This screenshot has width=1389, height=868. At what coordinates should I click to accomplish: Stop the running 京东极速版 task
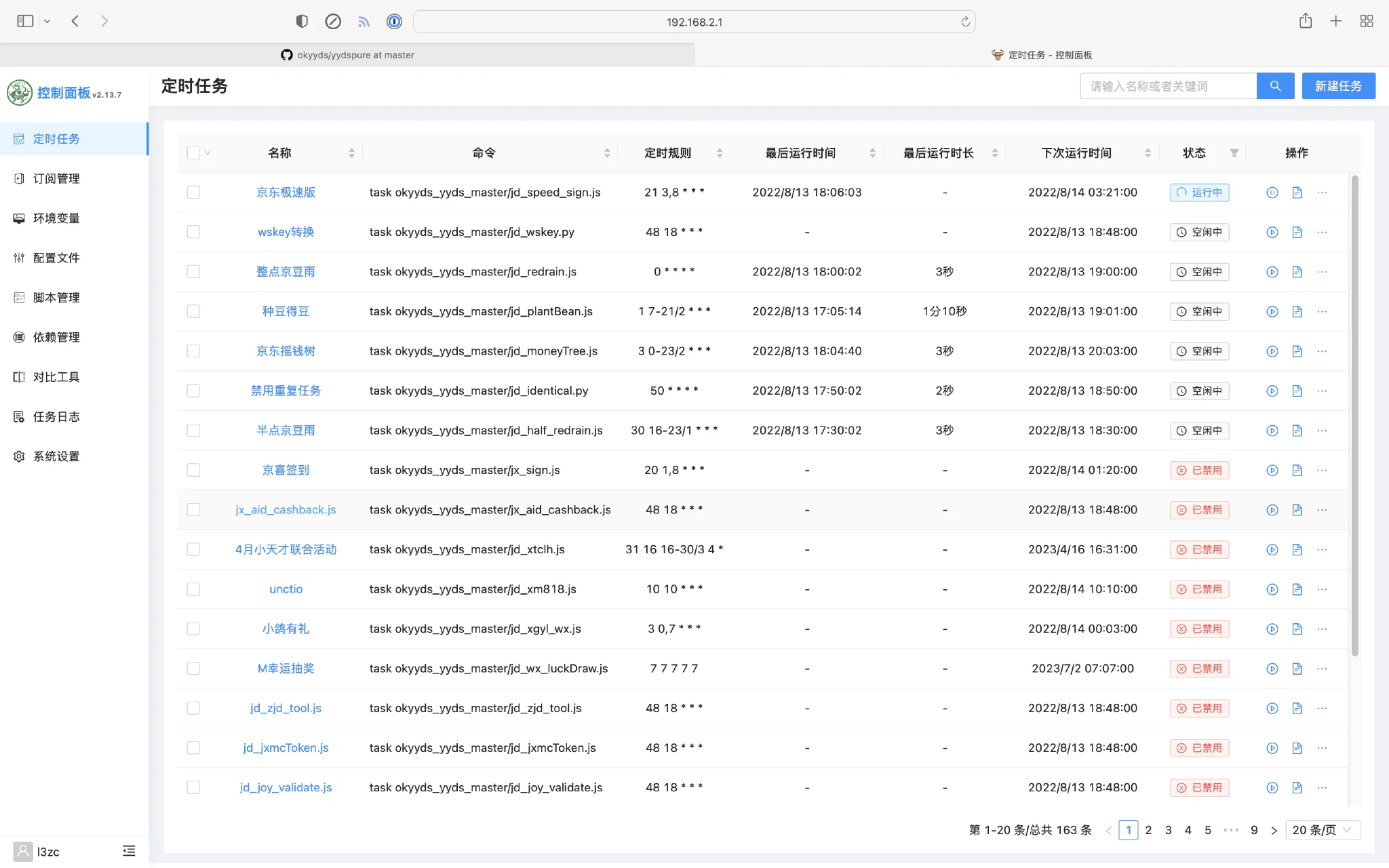[x=1271, y=193]
